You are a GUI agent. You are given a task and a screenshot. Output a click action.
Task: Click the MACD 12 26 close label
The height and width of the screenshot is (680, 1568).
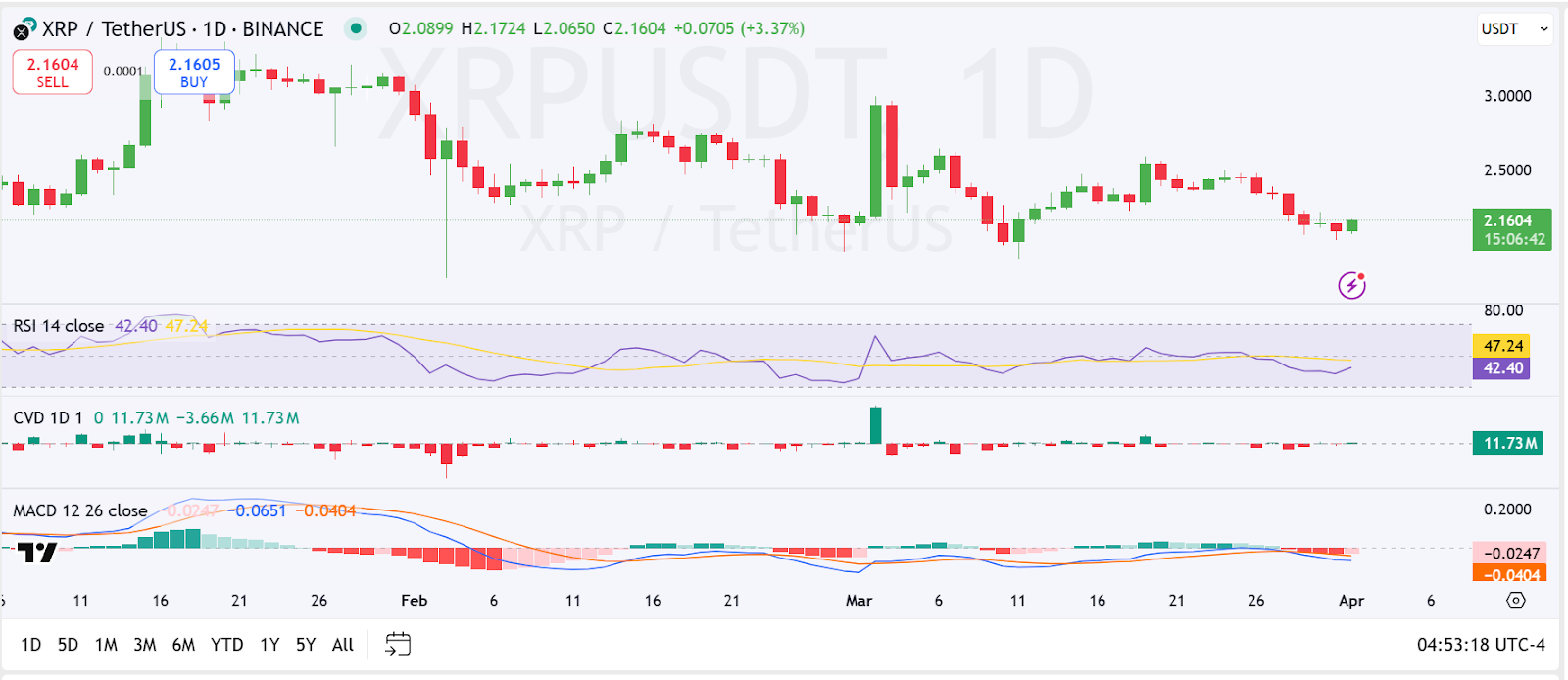[x=80, y=511]
